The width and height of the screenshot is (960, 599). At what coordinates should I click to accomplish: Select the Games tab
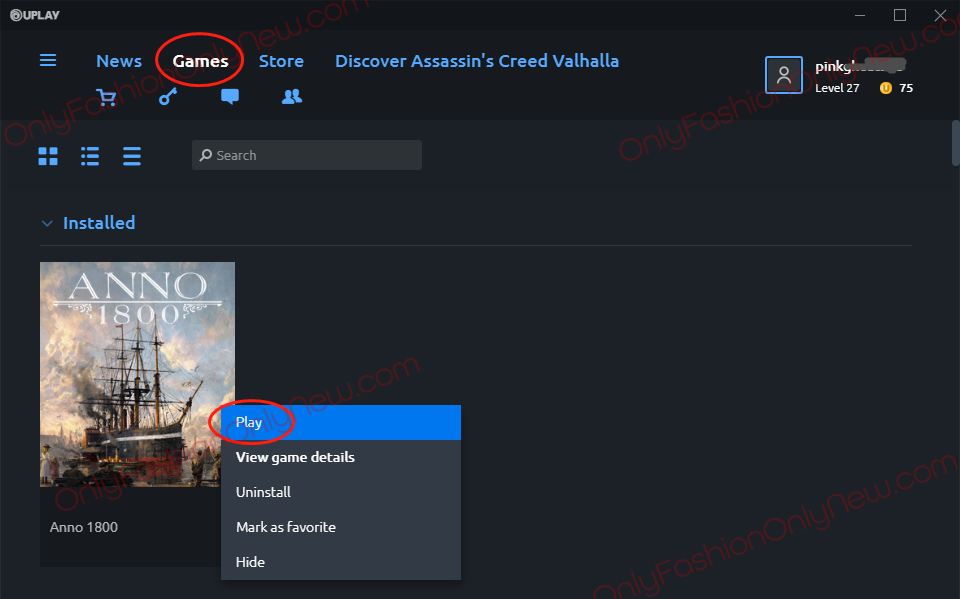[x=200, y=61]
